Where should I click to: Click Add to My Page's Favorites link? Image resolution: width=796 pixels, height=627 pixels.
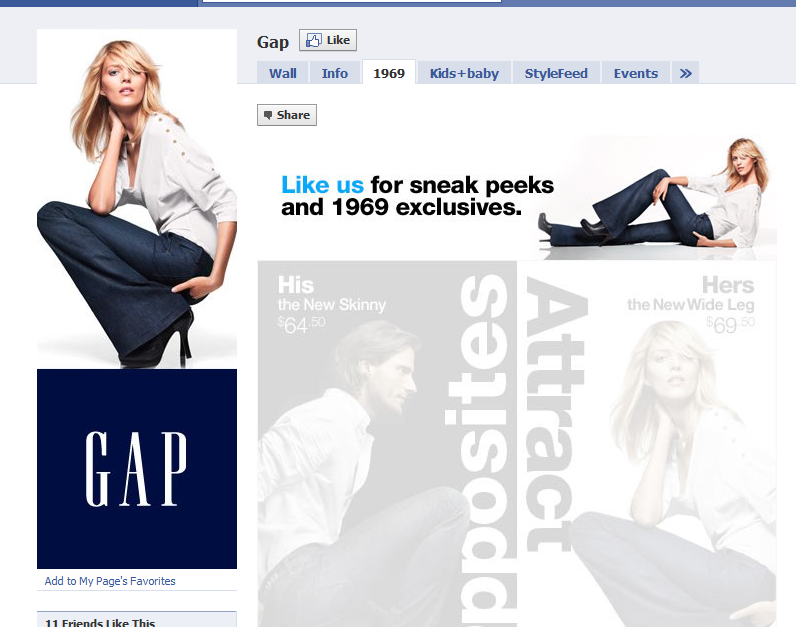pos(110,581)
